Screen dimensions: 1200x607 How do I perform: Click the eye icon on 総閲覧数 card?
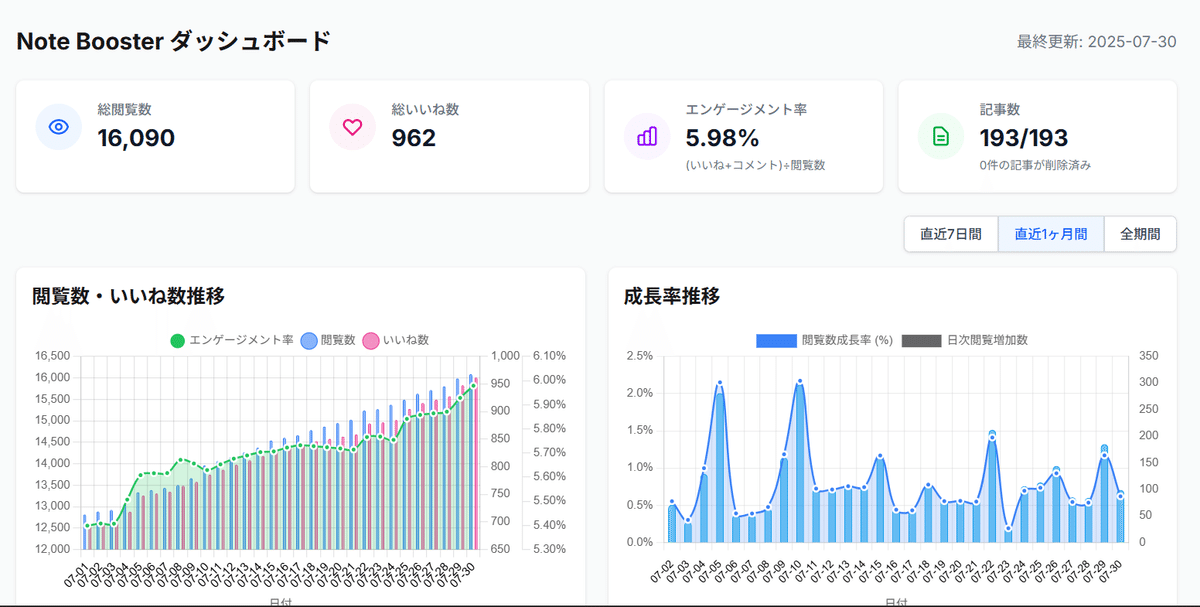(x=58, y=127)
